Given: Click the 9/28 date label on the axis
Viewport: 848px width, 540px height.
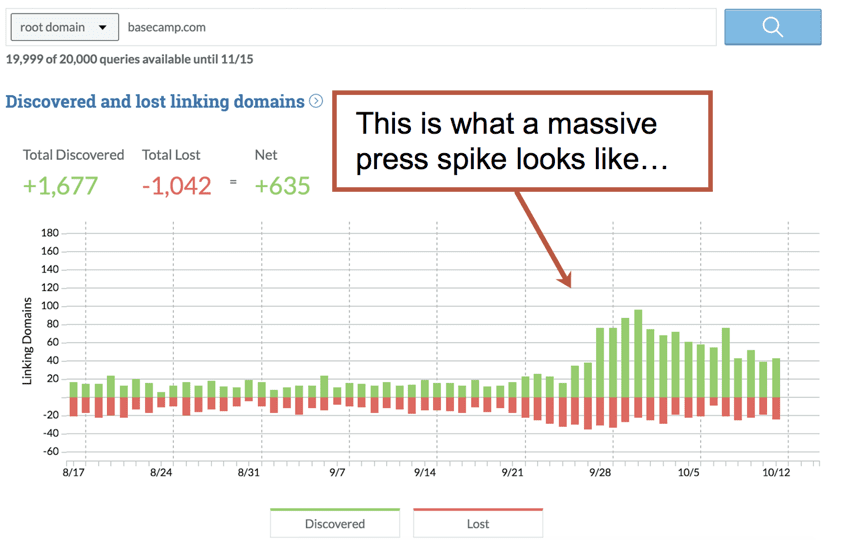Looking at the screenshot, I should click(600, 472).
